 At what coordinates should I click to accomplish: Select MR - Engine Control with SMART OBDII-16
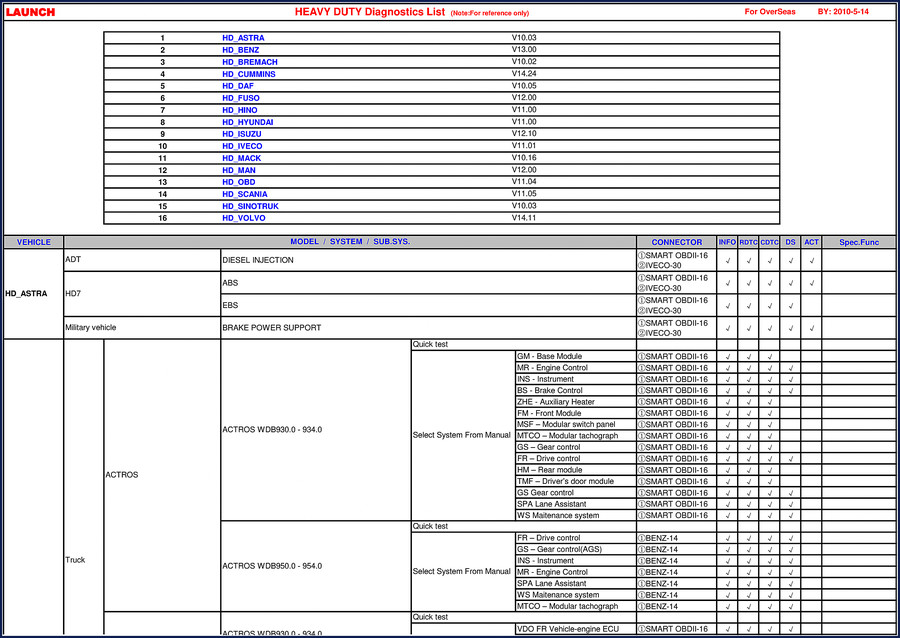click(x=576, y=368)
